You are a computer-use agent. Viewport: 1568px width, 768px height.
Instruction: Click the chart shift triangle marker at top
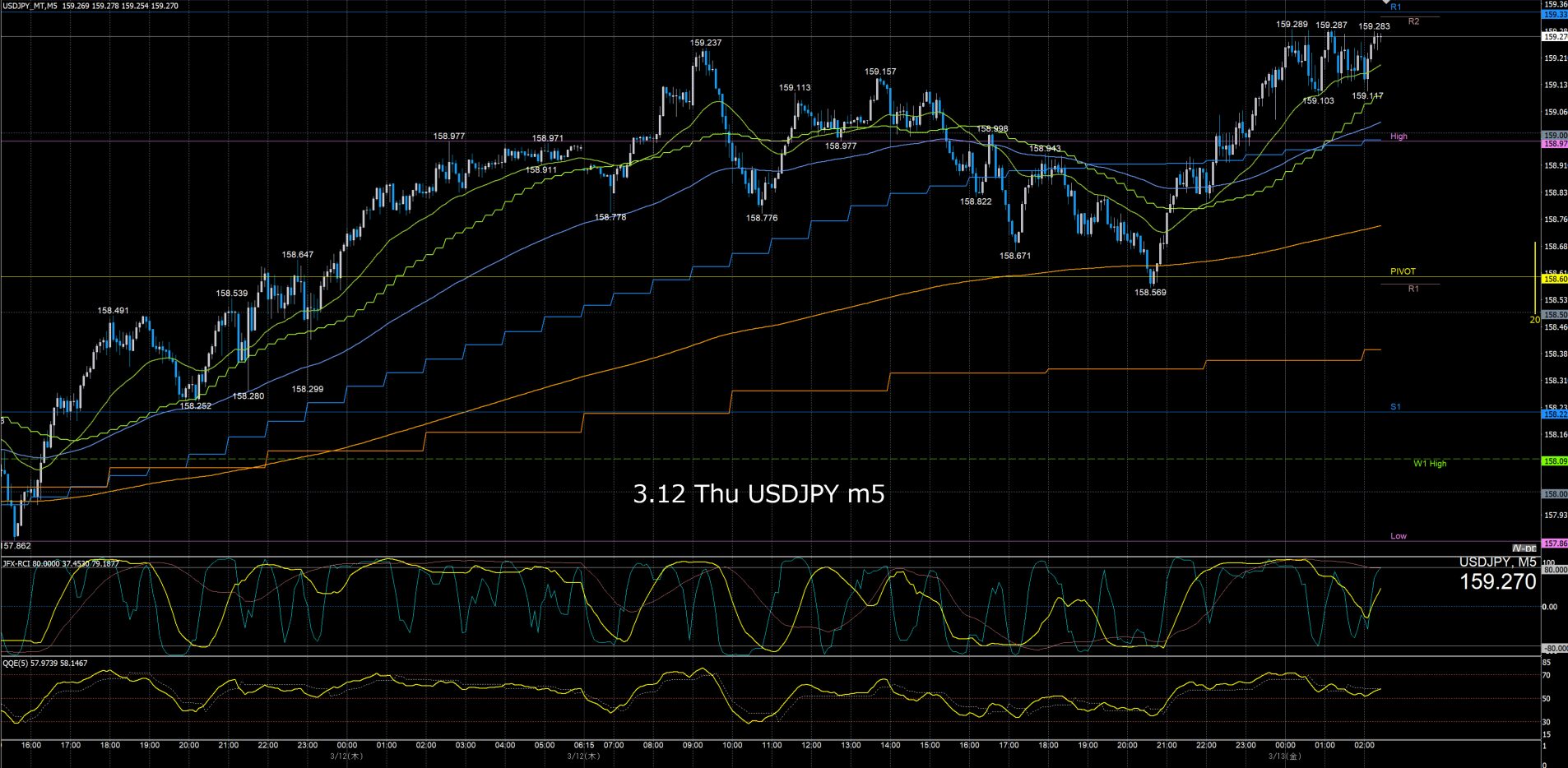[1385, 2]
